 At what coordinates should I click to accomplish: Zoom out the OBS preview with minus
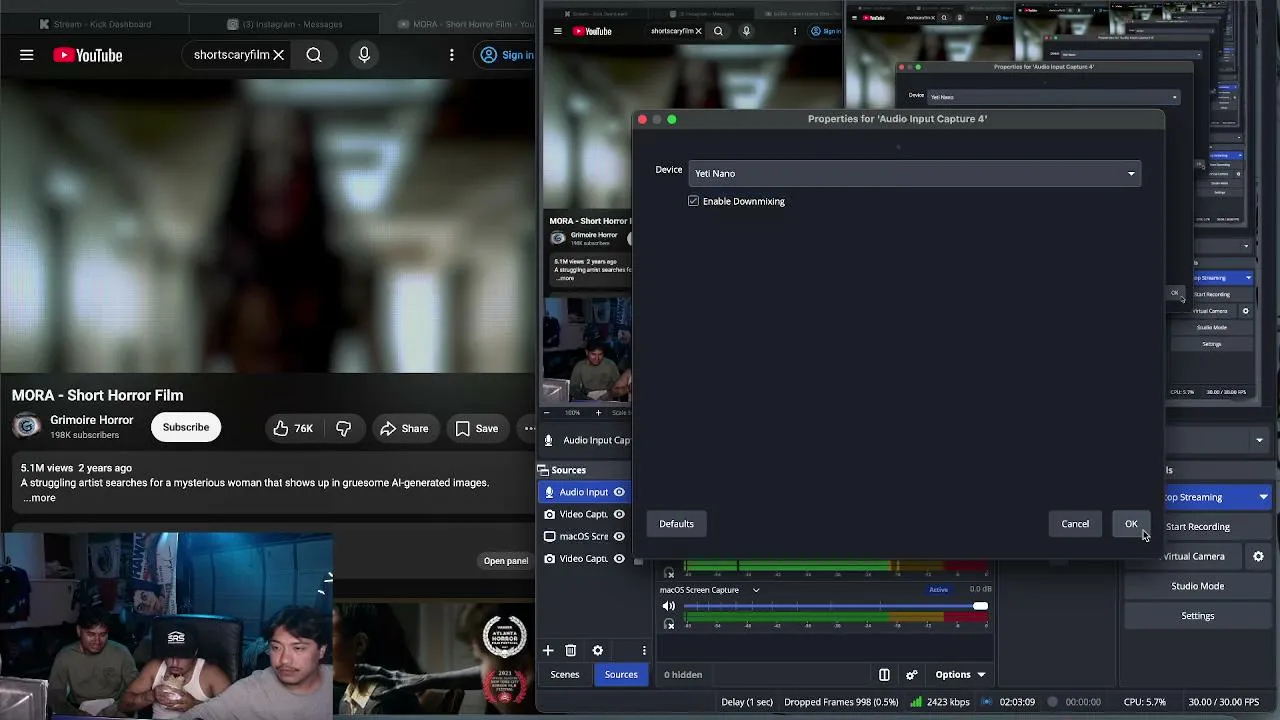(546, 412)
